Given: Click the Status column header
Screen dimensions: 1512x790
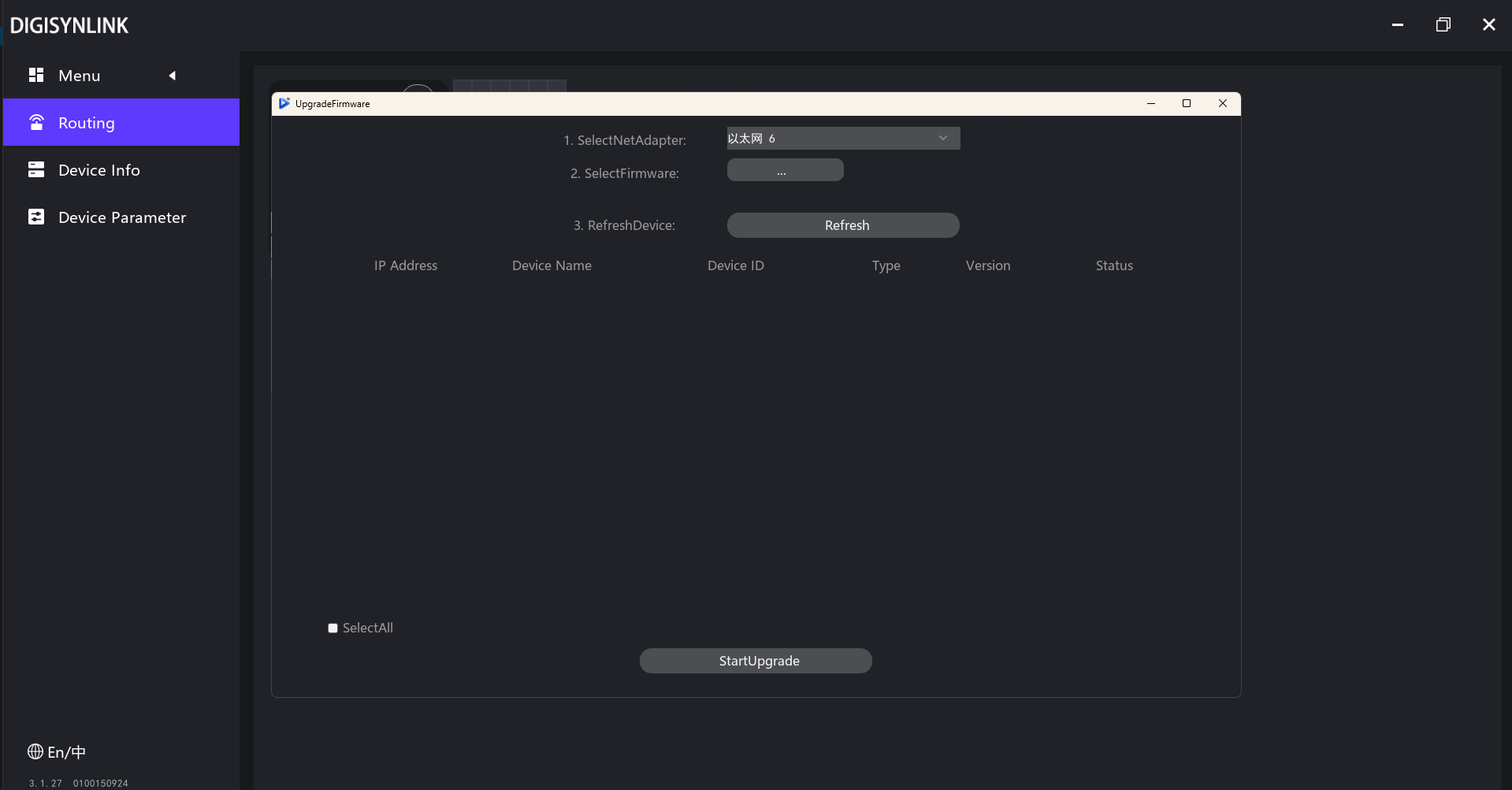Looking at the screenshot, I should tap(1114, 265).
